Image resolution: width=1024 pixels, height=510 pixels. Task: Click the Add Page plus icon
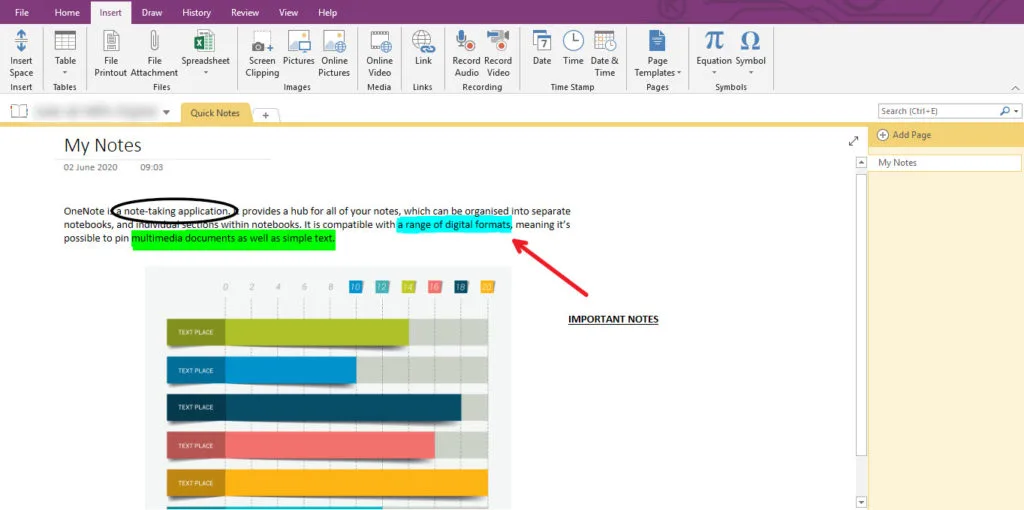[x=883, y=135]
